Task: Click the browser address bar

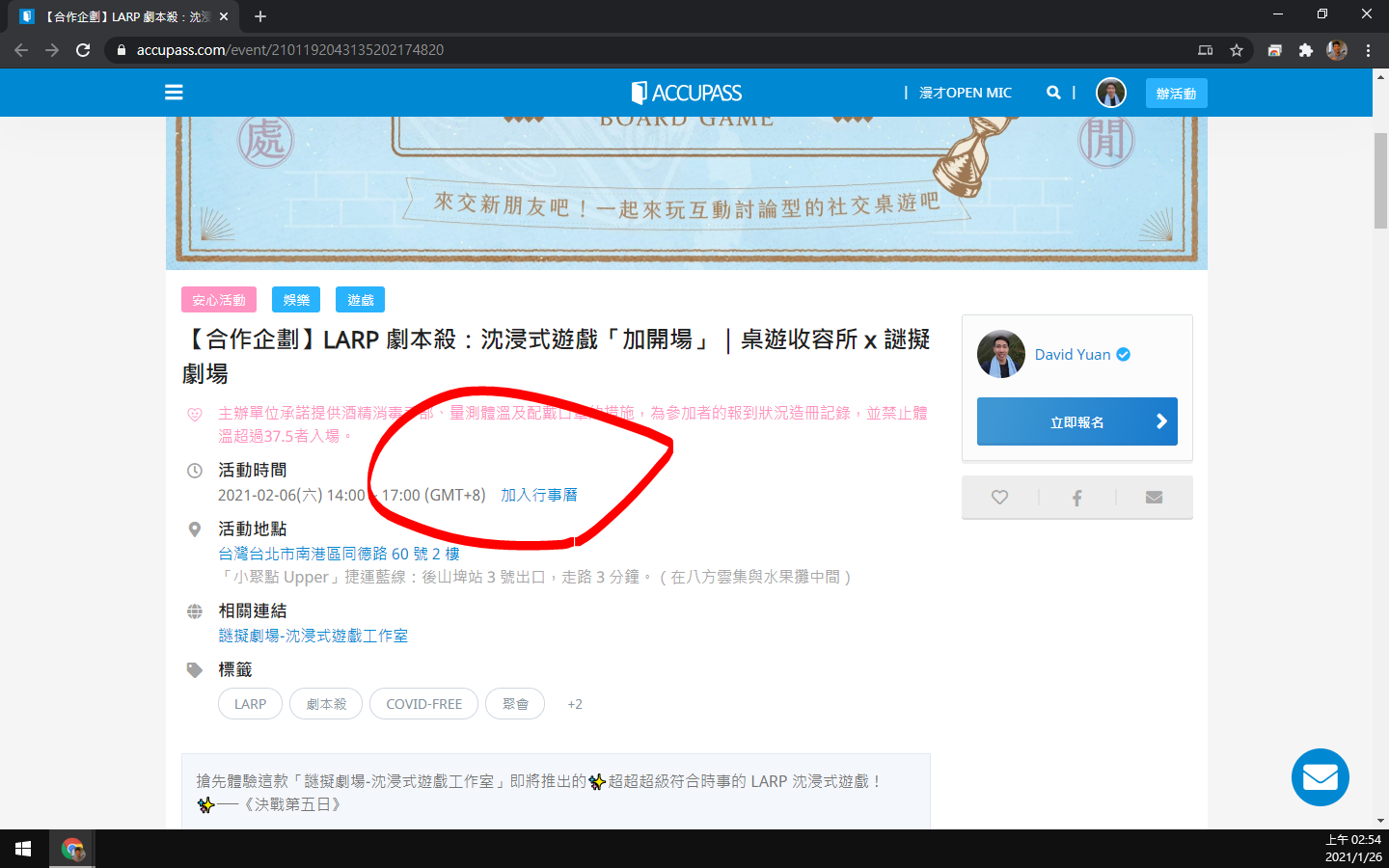Action: point(656,50)
